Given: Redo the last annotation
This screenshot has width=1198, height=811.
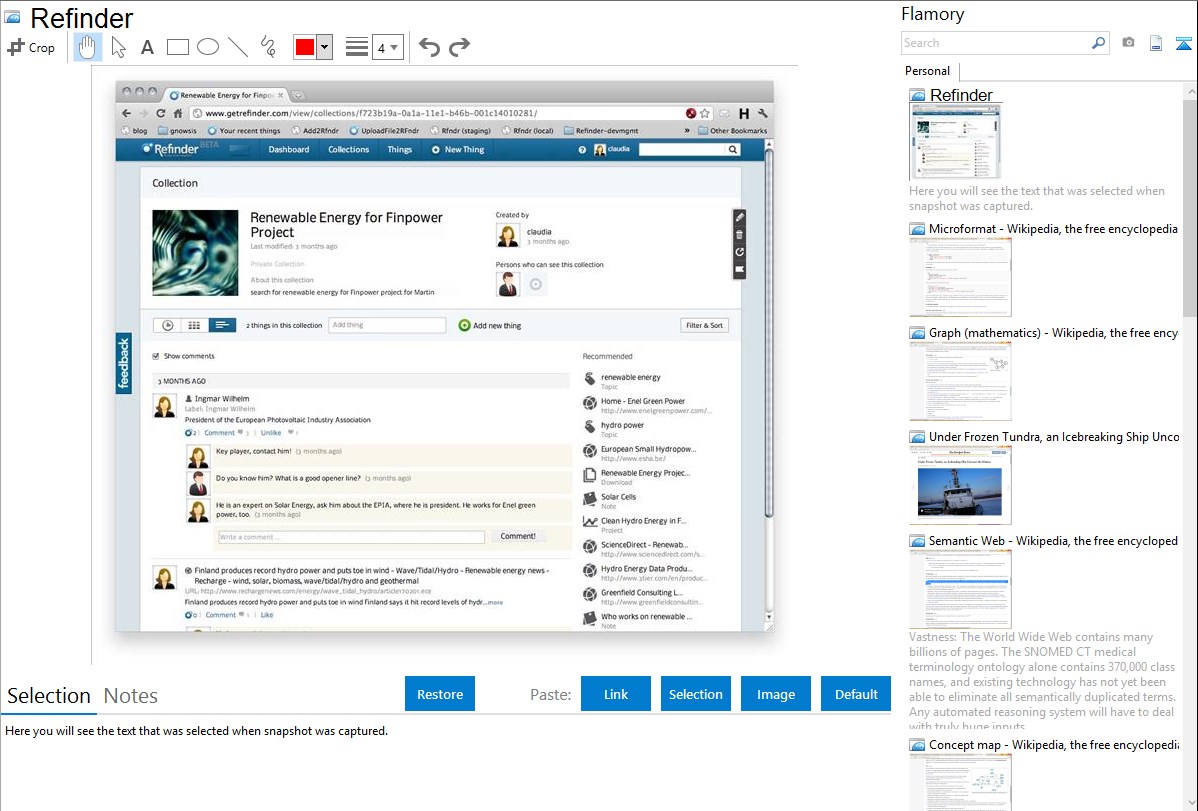Looking at the screenshot, I should point(459,47).
